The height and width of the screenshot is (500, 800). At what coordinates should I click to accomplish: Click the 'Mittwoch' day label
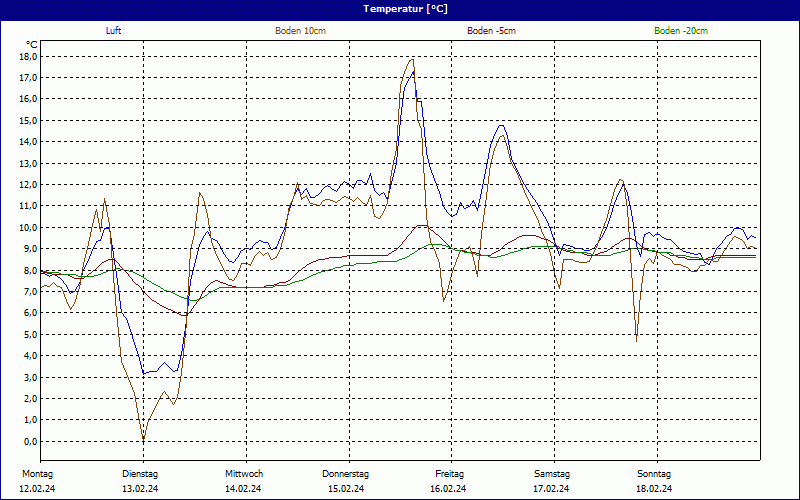(x=244, y=474)
